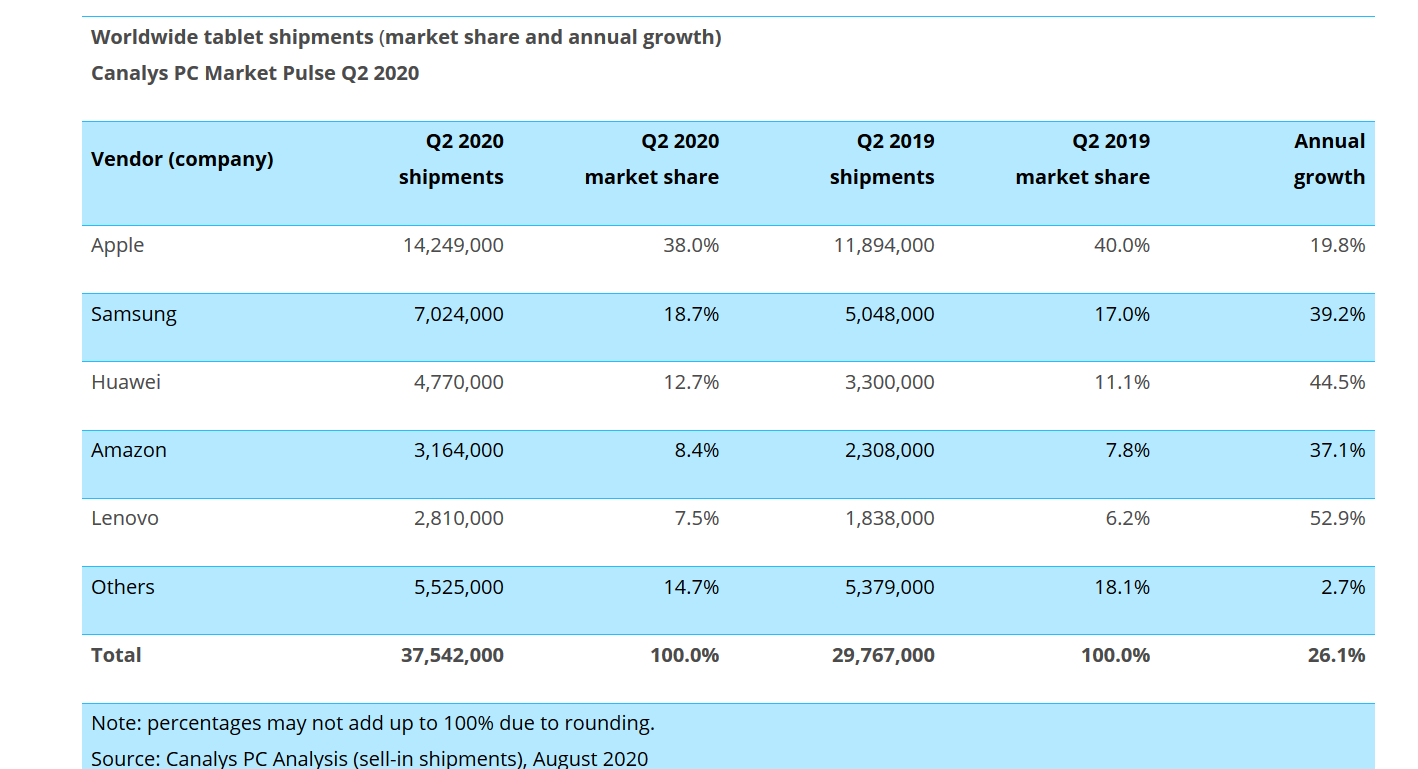Click the 'Source: Canalys PC Analysis' line

tap(370, 758)
